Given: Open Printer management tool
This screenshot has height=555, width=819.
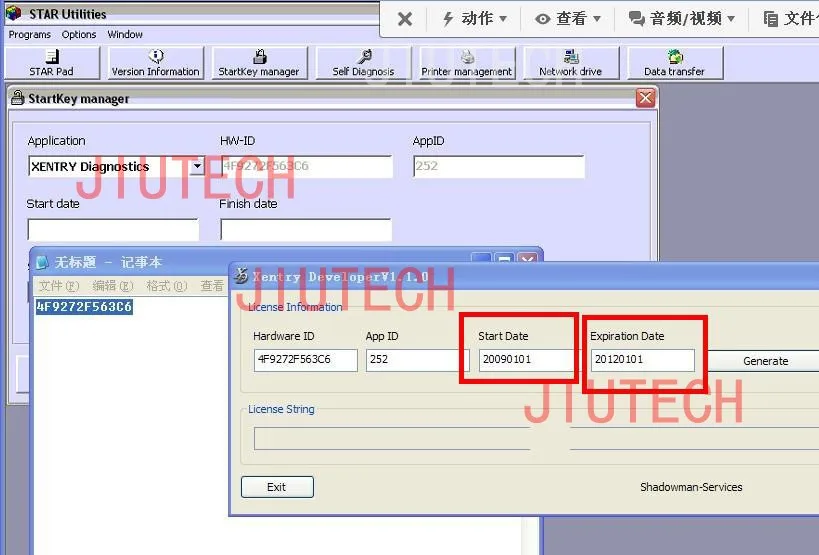Looking at the screenshot, I should point(467,63).
